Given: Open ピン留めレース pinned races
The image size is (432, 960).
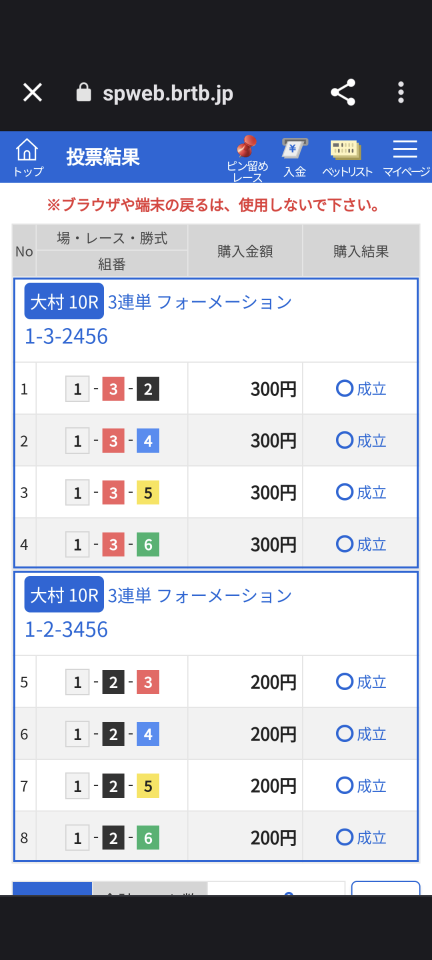Looking at the screenshot, I should click(x=247, y=159).
